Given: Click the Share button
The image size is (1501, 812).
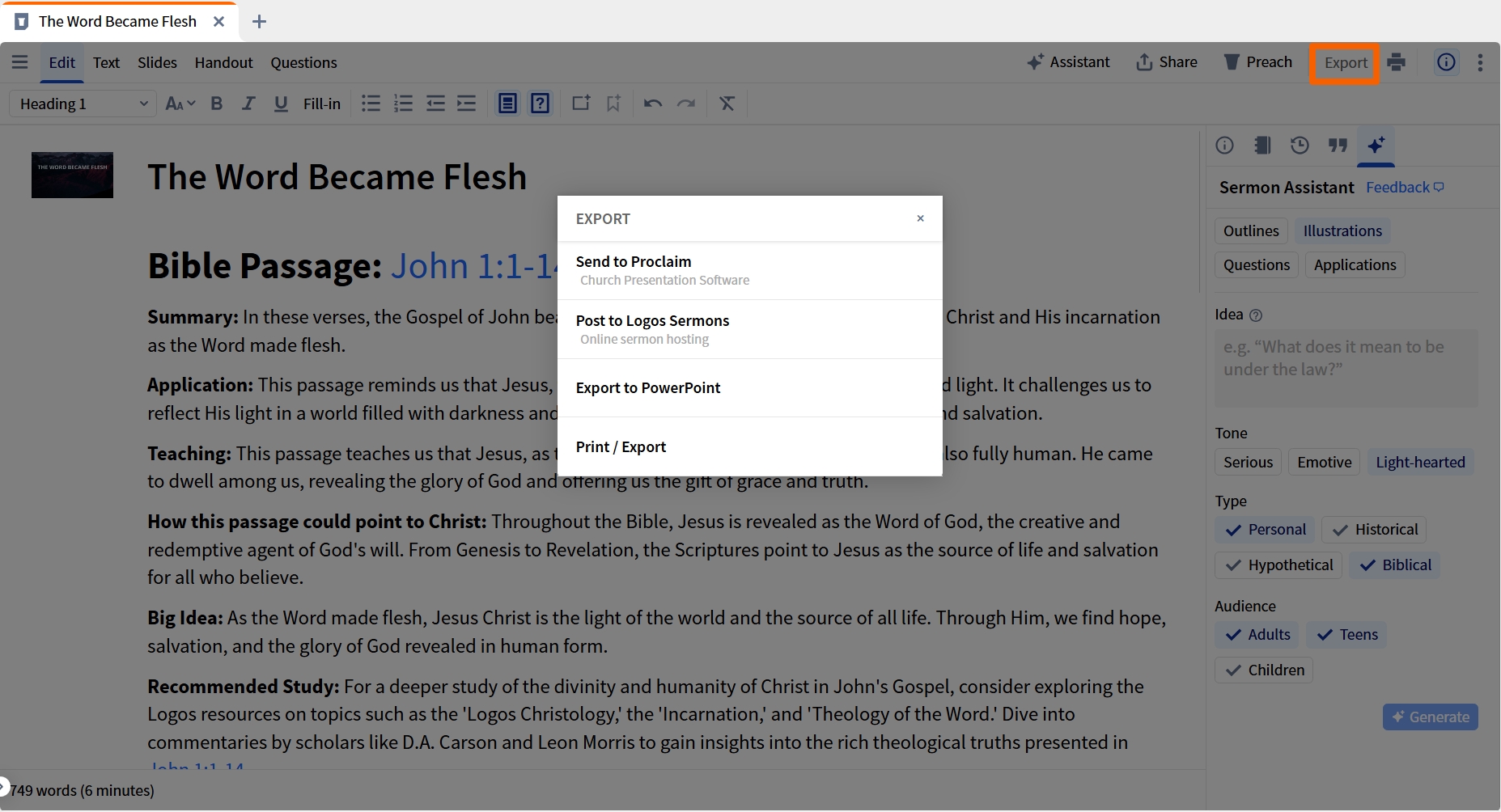Looking at the screenshot, I should 1167,62.
